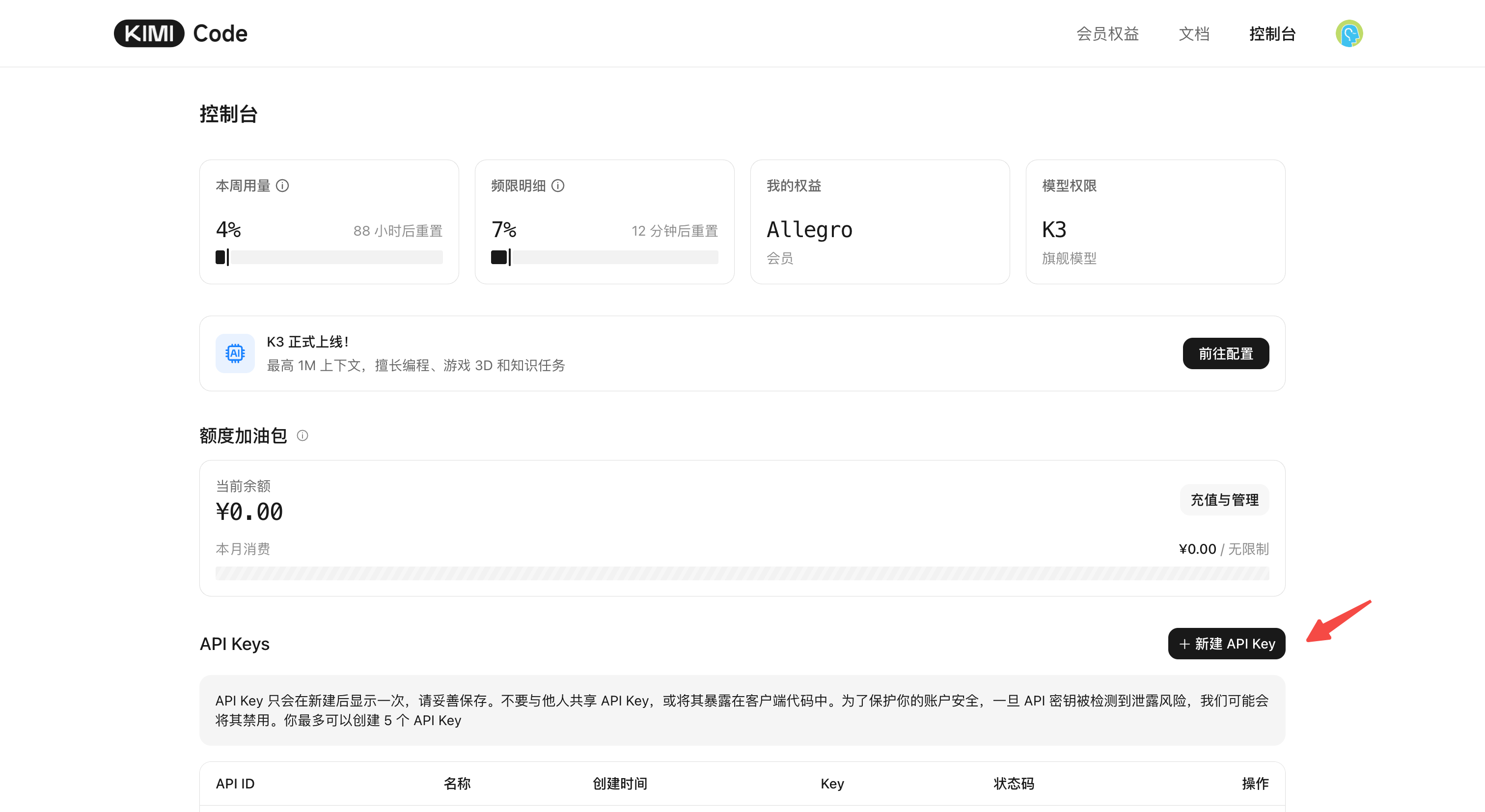Click the KIMI Code logo

[x=180, y=33]
